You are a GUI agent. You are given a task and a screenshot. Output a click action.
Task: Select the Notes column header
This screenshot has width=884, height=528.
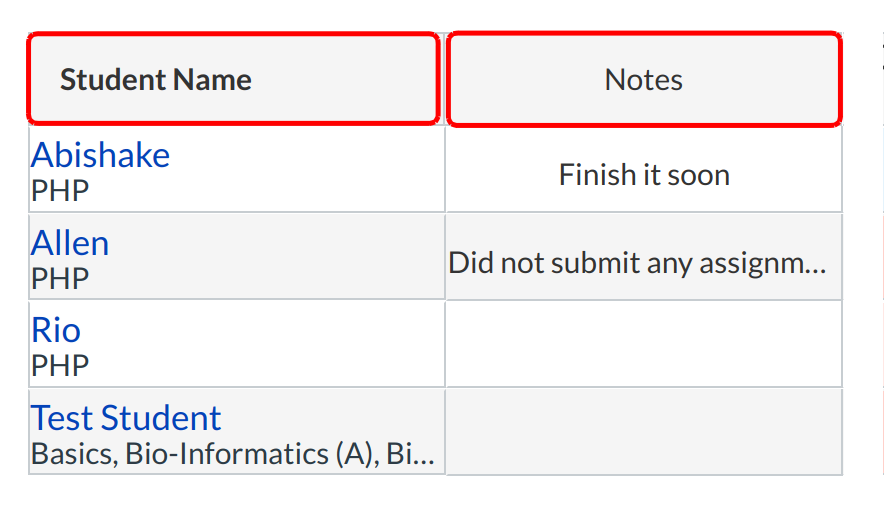coord(643,80)
